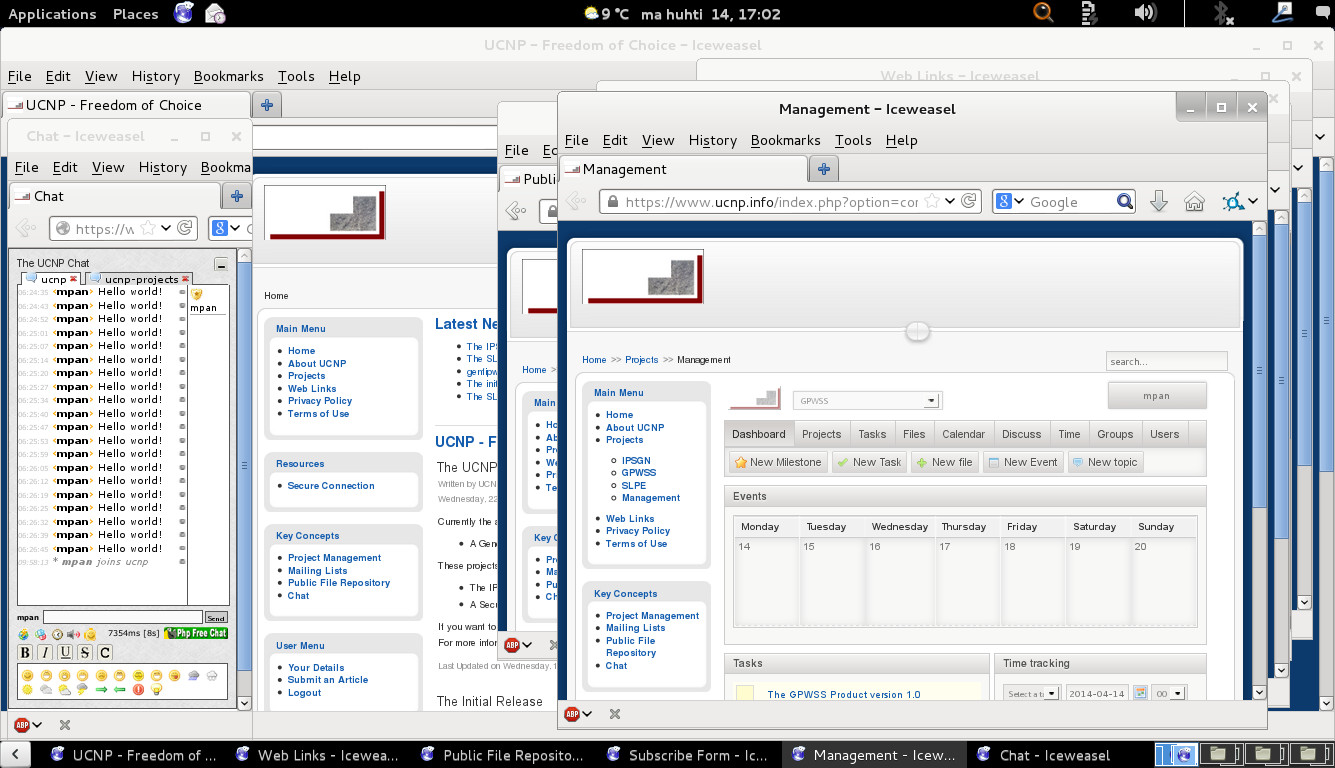1335x768 pixels.
Task: Click the calendar date picker icon in Time tracking
Action: [x=1140, y=693]
